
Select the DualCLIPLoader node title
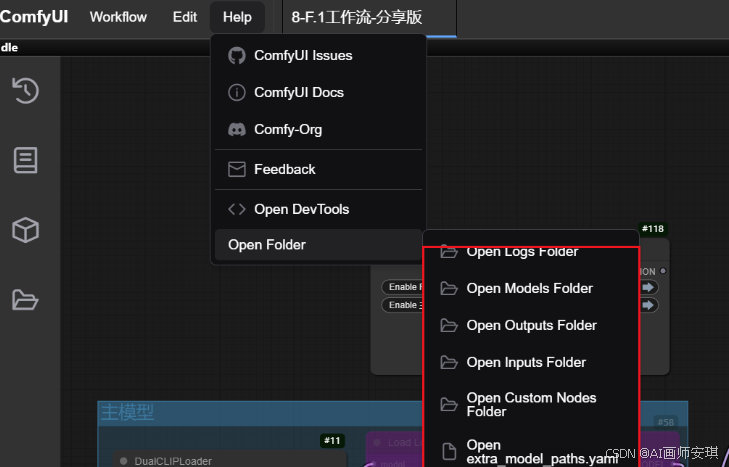click(173, 461)
